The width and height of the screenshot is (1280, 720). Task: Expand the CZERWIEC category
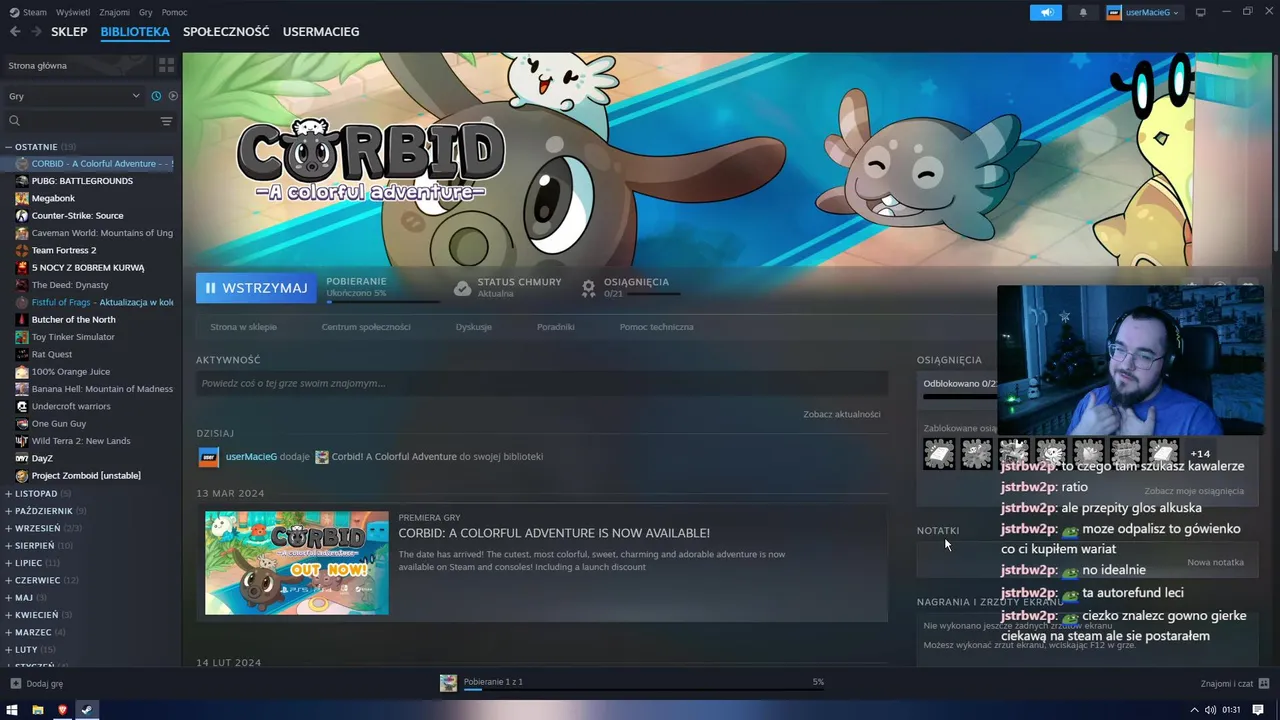8,580
